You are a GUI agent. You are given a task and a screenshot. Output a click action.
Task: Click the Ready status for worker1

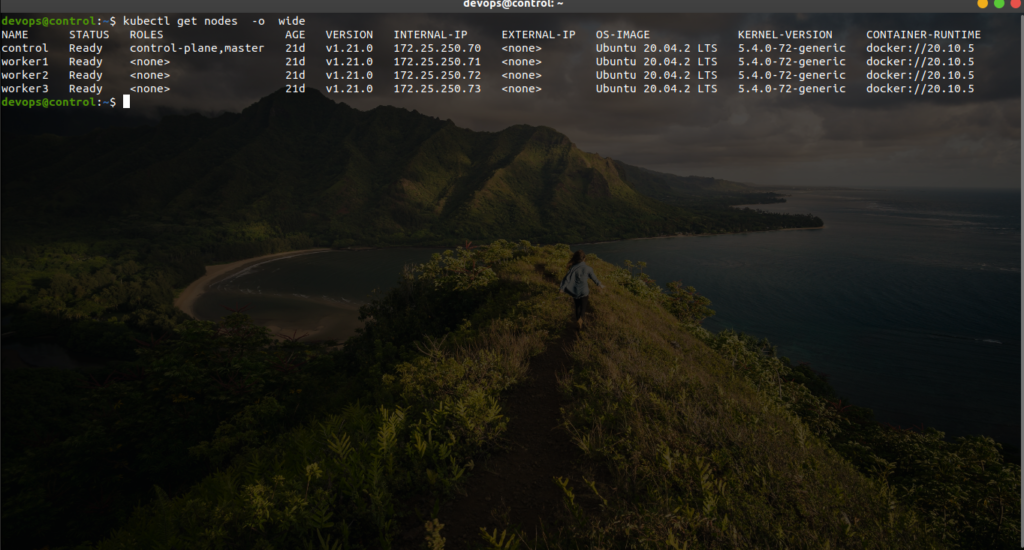point(86,62)
